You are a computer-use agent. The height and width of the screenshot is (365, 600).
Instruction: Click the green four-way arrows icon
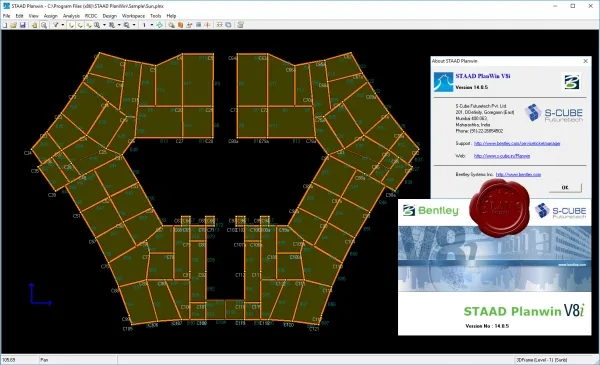[160, 25]
